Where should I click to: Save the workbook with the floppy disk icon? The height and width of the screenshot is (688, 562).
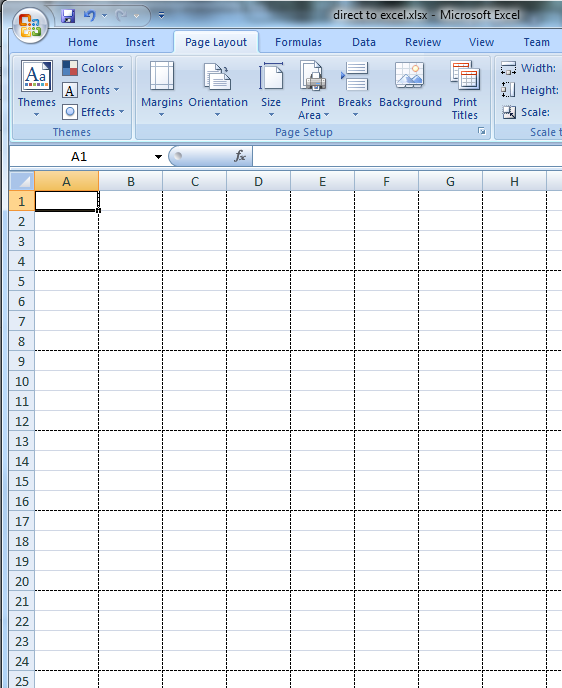pos(68,16)
